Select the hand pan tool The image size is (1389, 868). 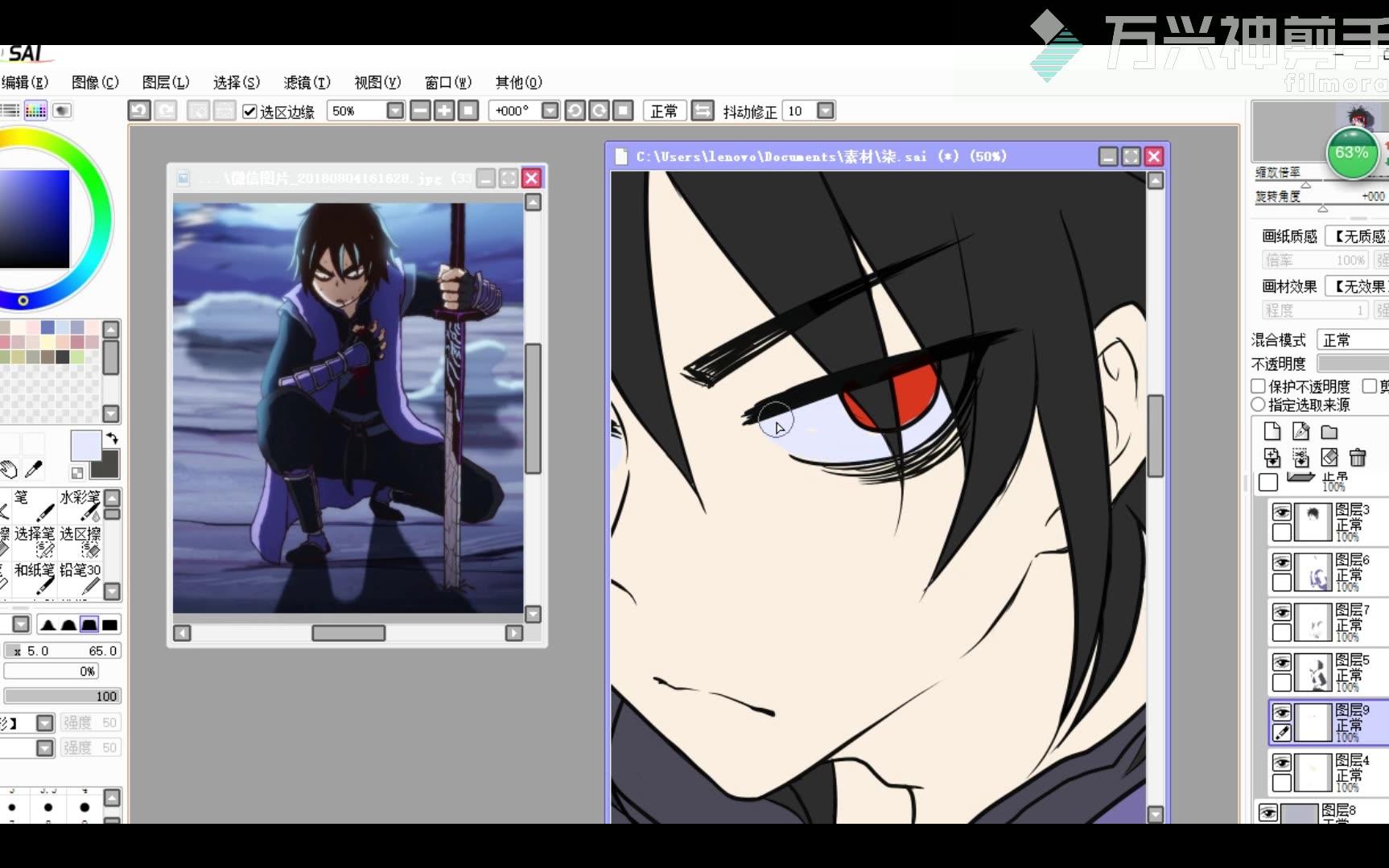pos(8,469)
